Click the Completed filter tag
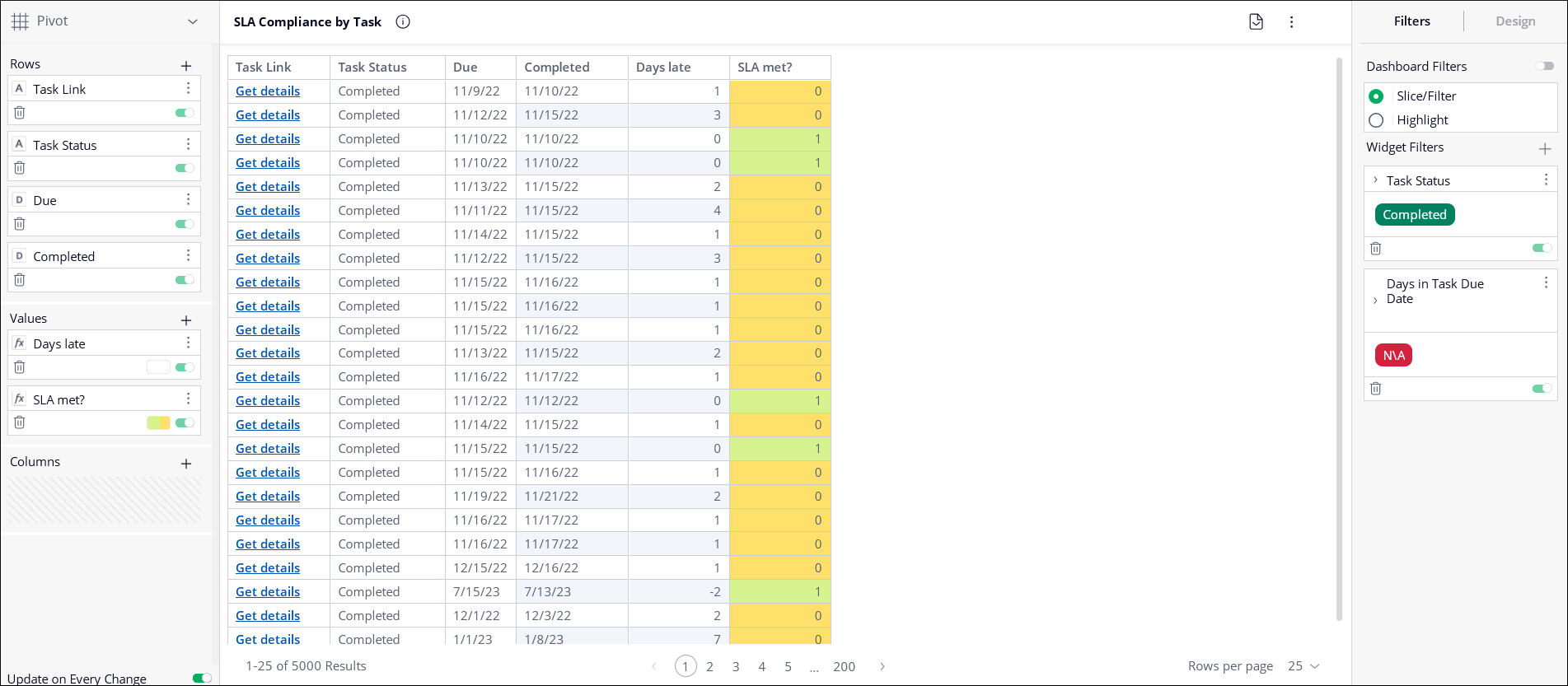This screenshot has height=686, width=1568. tap(1415, 215)
